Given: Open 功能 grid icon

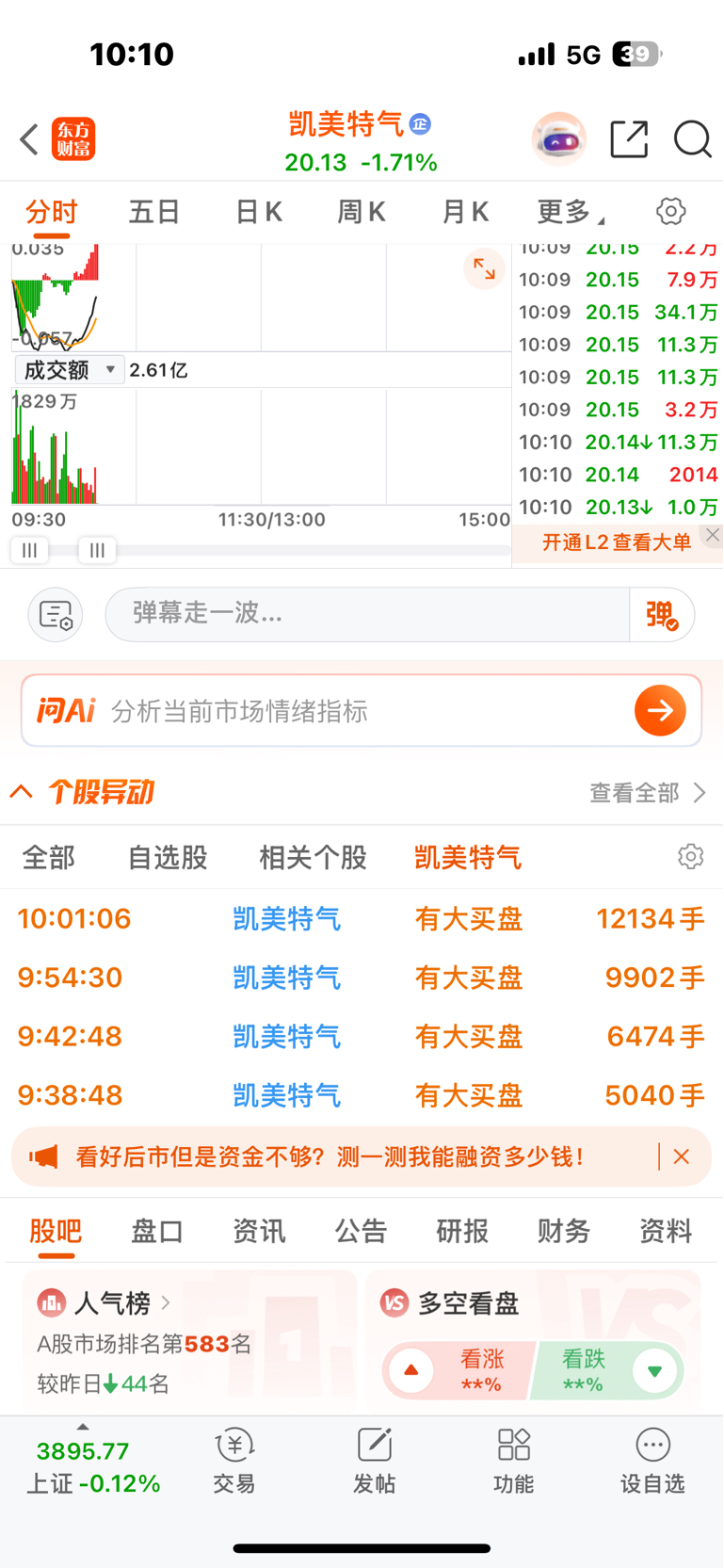Looking at the screenshot, I should [x=514, y=1446].
